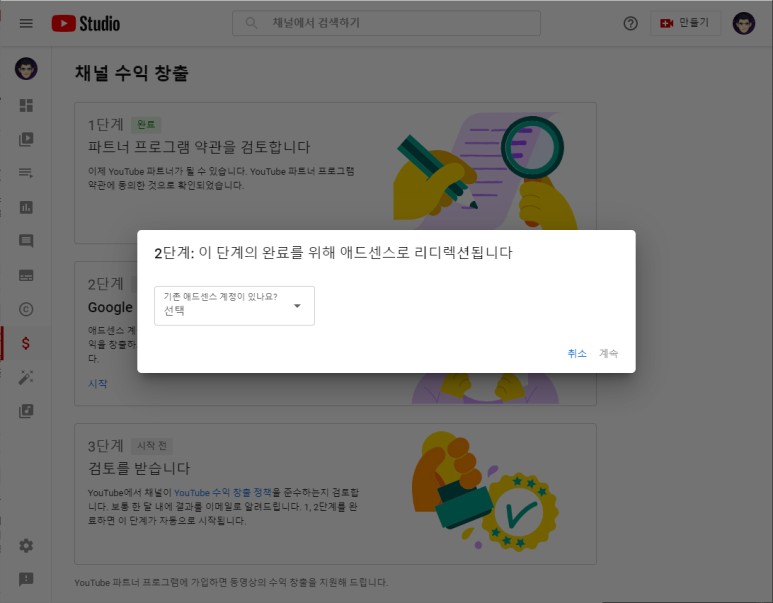Click the 시작 link in step 2
Image resolution: width=773 pixels, height=603 pixels.
click(98, 384)
